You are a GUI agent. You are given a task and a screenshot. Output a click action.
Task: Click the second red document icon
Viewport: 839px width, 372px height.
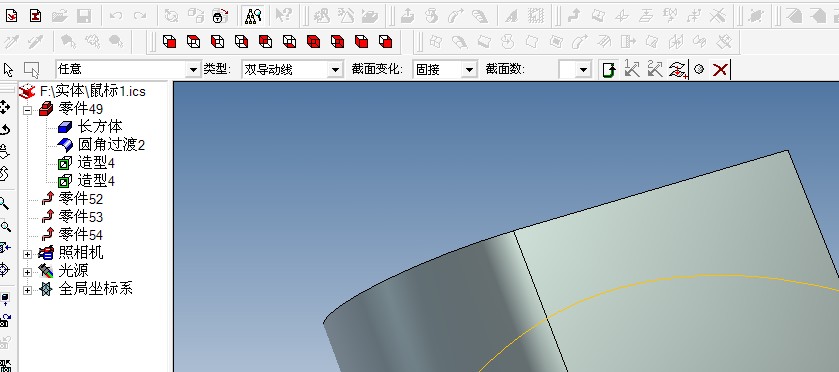point(35,17)
